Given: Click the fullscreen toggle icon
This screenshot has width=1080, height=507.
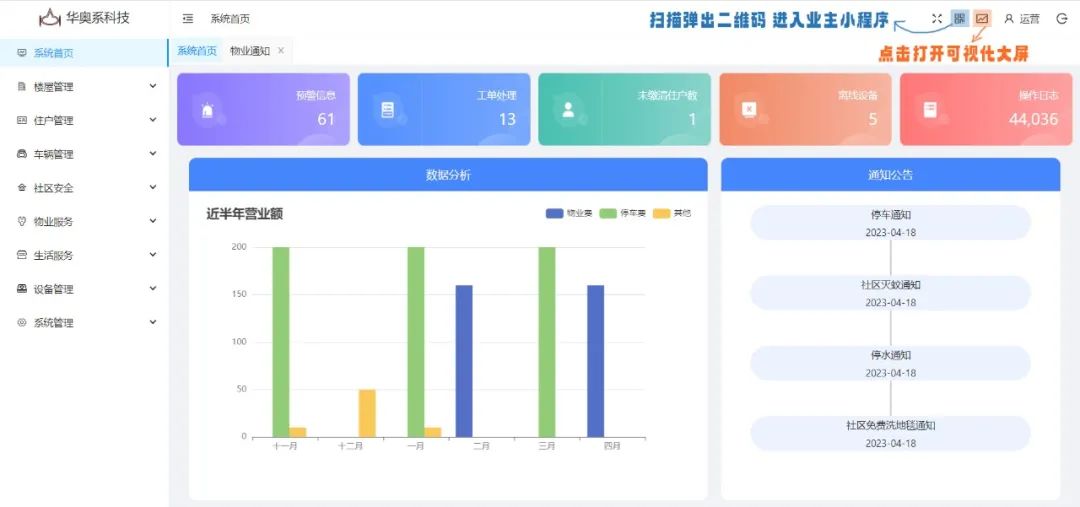Looking at the screenshot, I should pyautogui.click(x=937, y=19).
